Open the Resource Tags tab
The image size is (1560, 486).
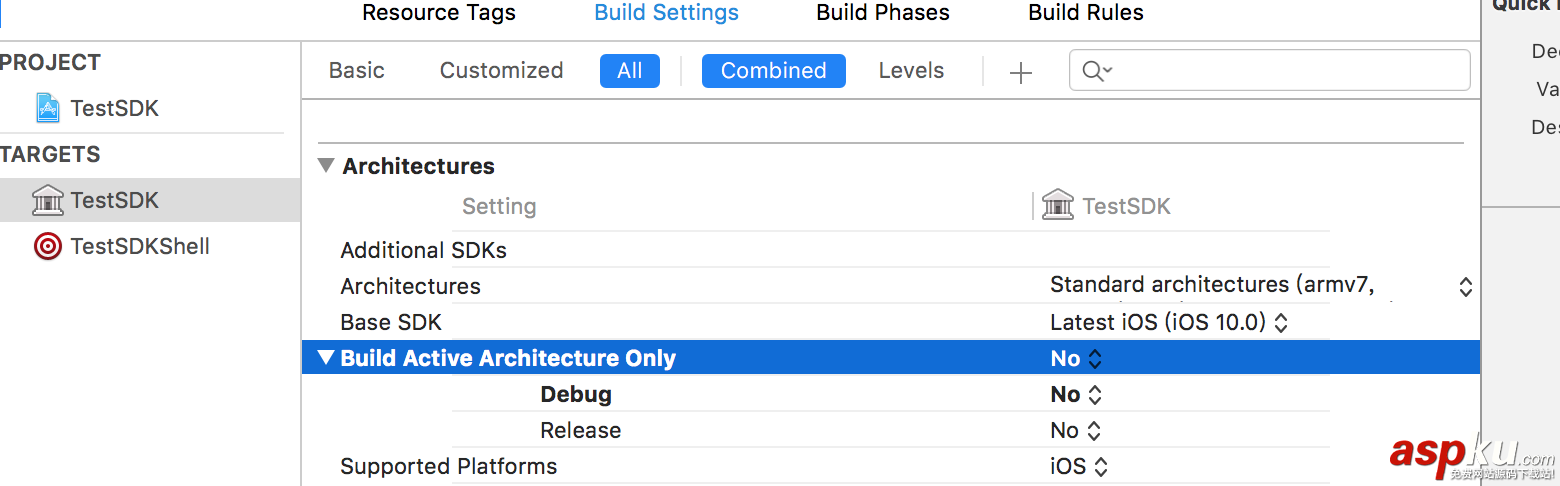pos(439,13)
